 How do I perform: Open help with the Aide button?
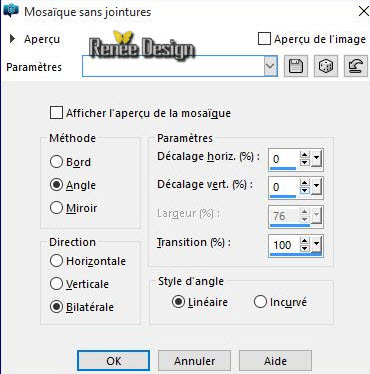point(275,361)
